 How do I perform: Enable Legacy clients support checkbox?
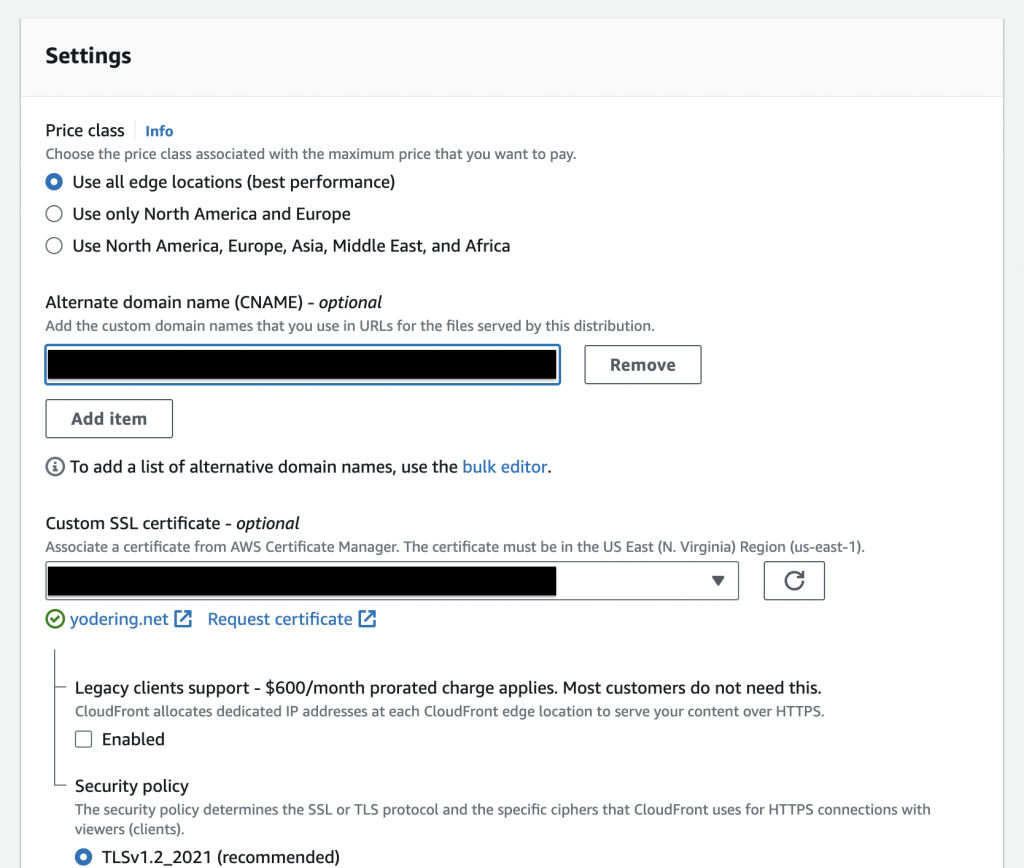coord(84,740)
